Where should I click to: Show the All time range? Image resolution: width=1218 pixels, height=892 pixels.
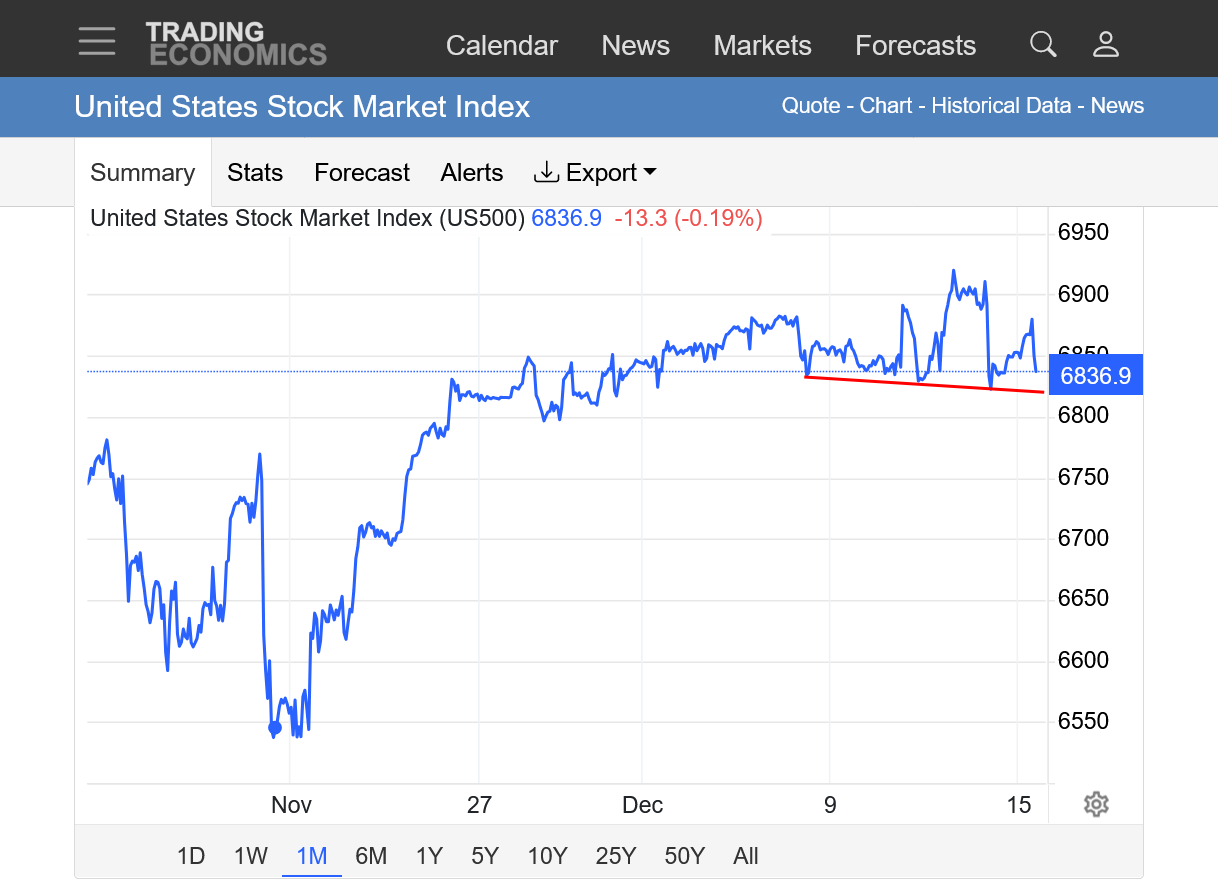pos(746,856)
